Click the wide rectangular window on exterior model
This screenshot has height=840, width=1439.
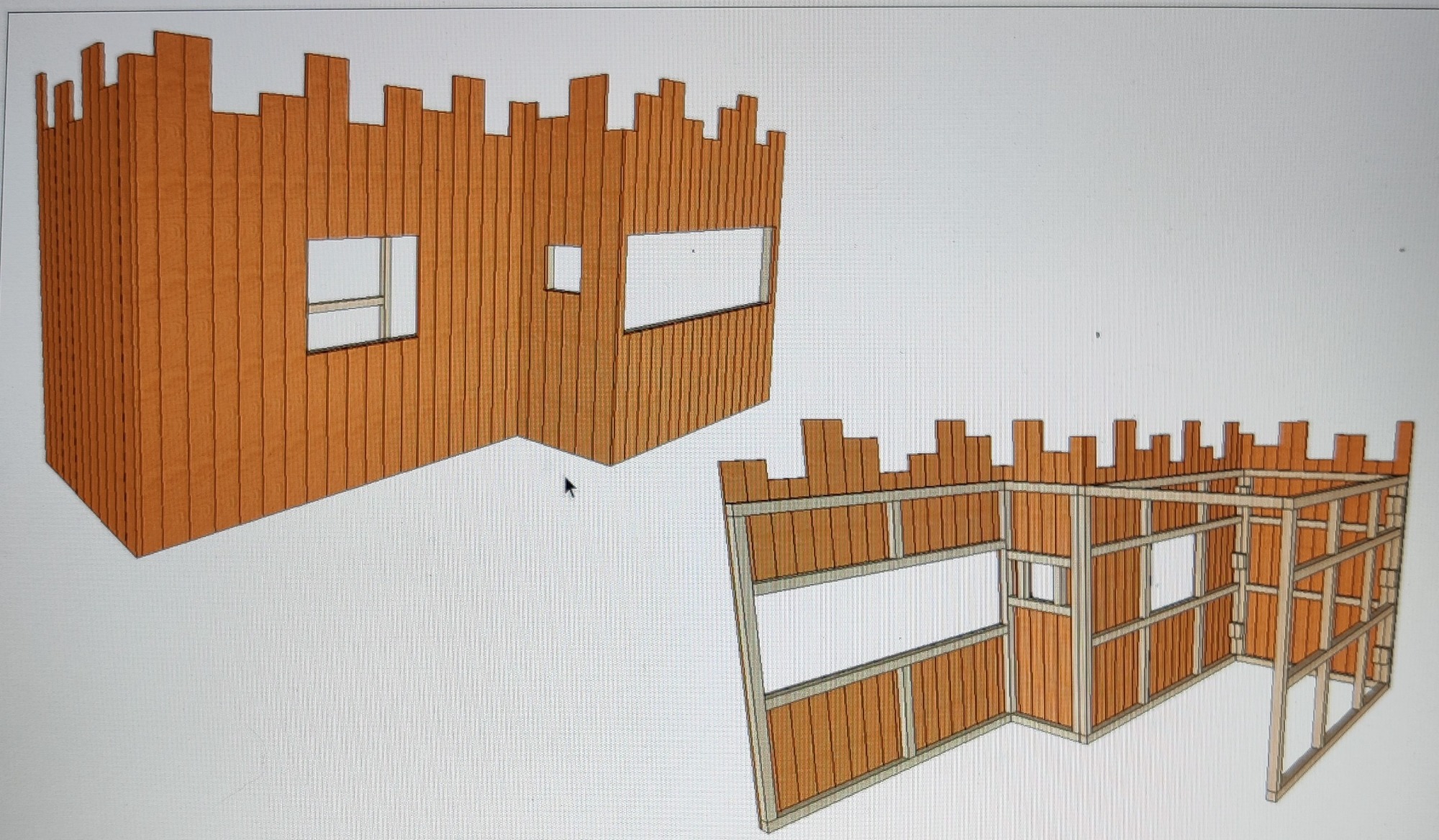[698, 279]
